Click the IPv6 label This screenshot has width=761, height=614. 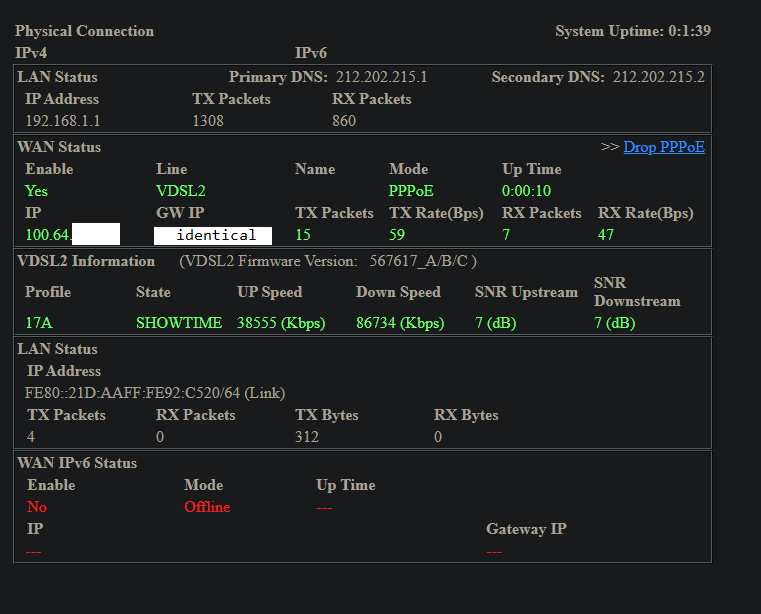[x=311, y=52]
